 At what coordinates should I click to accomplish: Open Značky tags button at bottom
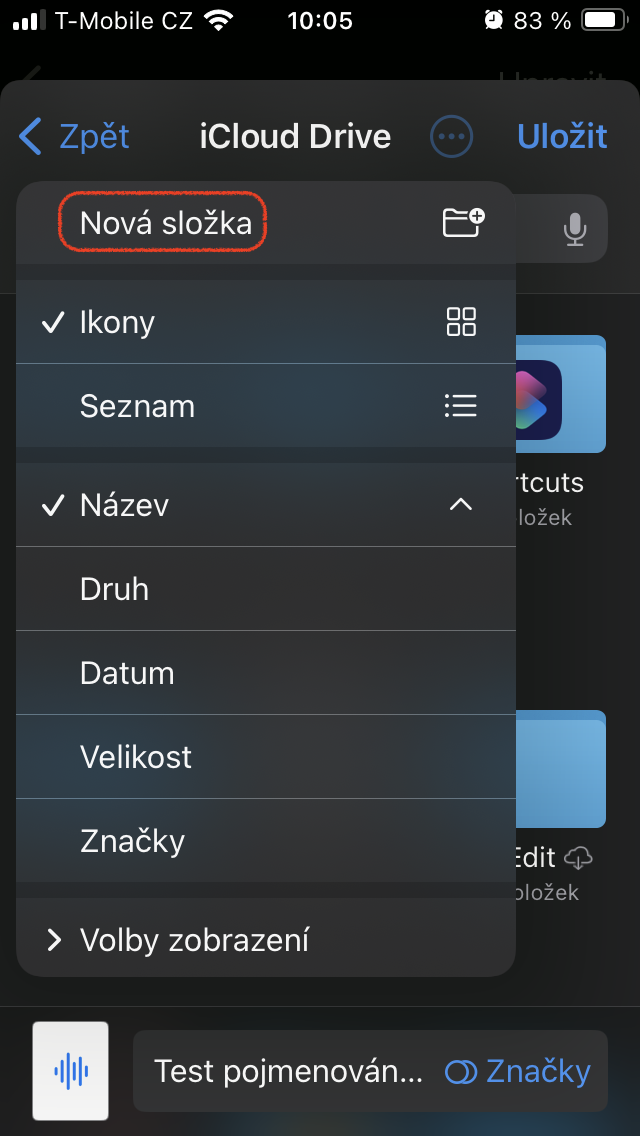[x=518, y=1072]
